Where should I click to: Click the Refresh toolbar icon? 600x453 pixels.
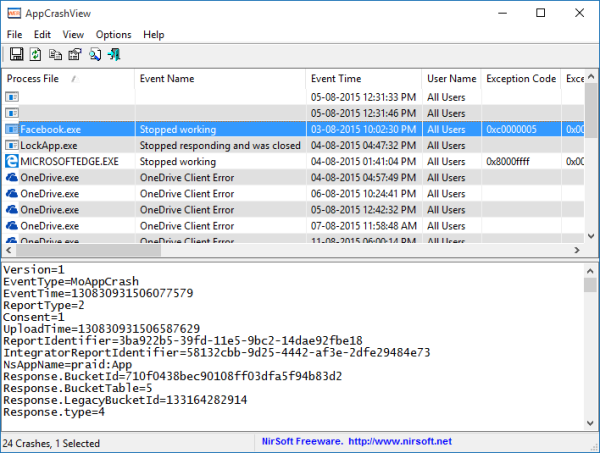pyautogui.click(x=36, y=54)
